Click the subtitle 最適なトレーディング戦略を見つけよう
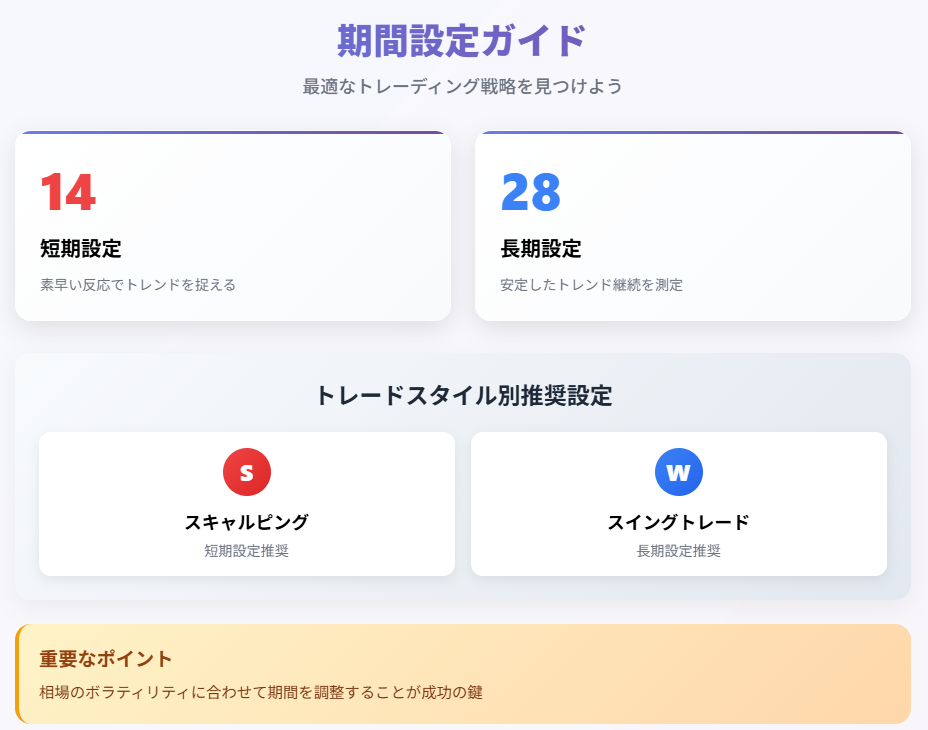This screenshot has height=730, width=928. (462, 86)
